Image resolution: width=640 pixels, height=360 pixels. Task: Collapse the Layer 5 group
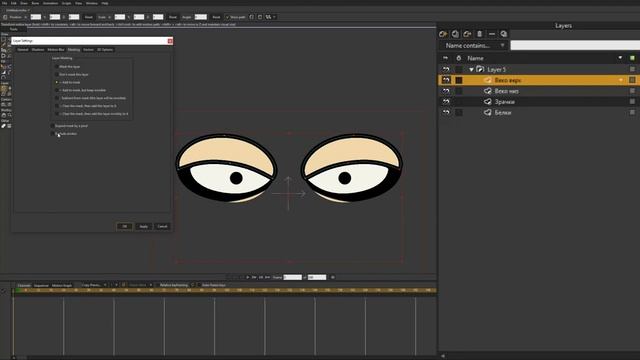(471, 70)
